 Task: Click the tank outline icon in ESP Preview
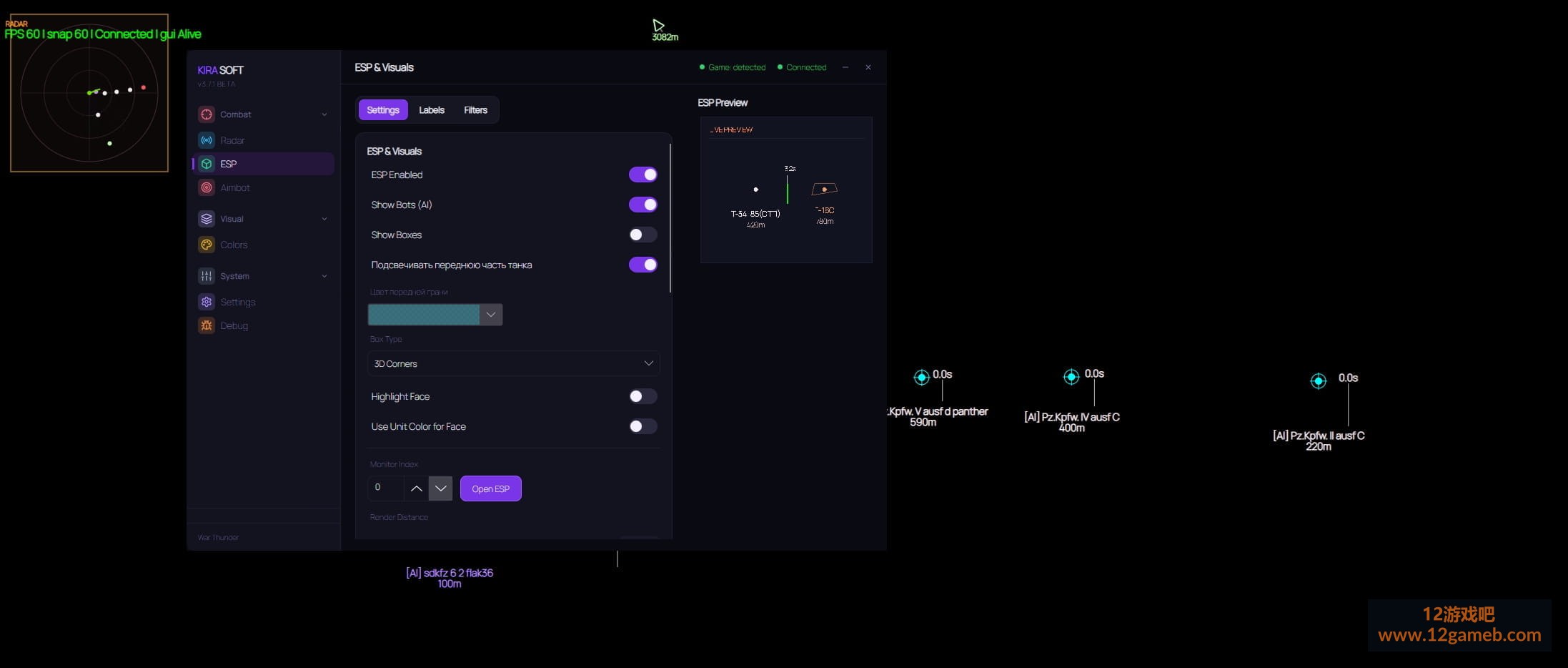click(x=824, y=189)
